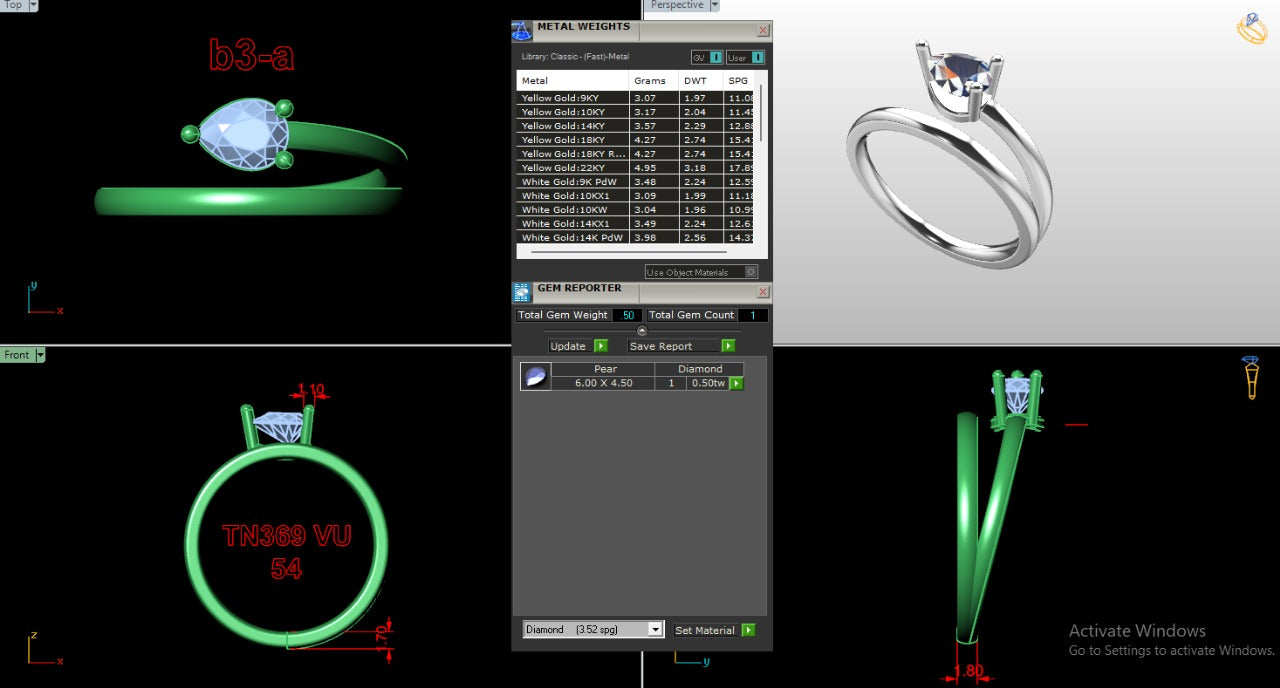Viewport: 1280px width, 688px height.
Task: Click the Total Gem Count value field
Action: point(753,315)
